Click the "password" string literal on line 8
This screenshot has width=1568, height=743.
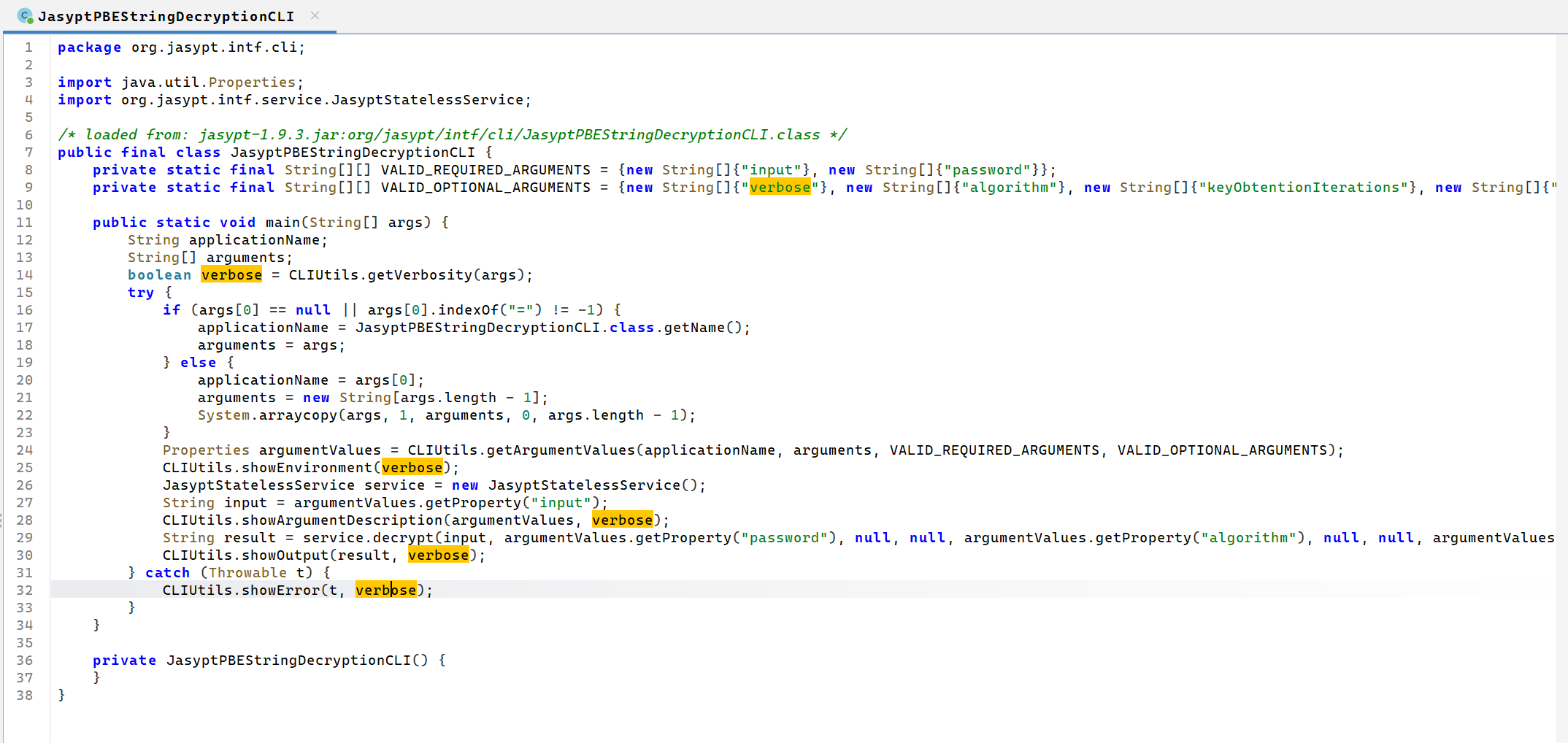click(x=988, y=170)
